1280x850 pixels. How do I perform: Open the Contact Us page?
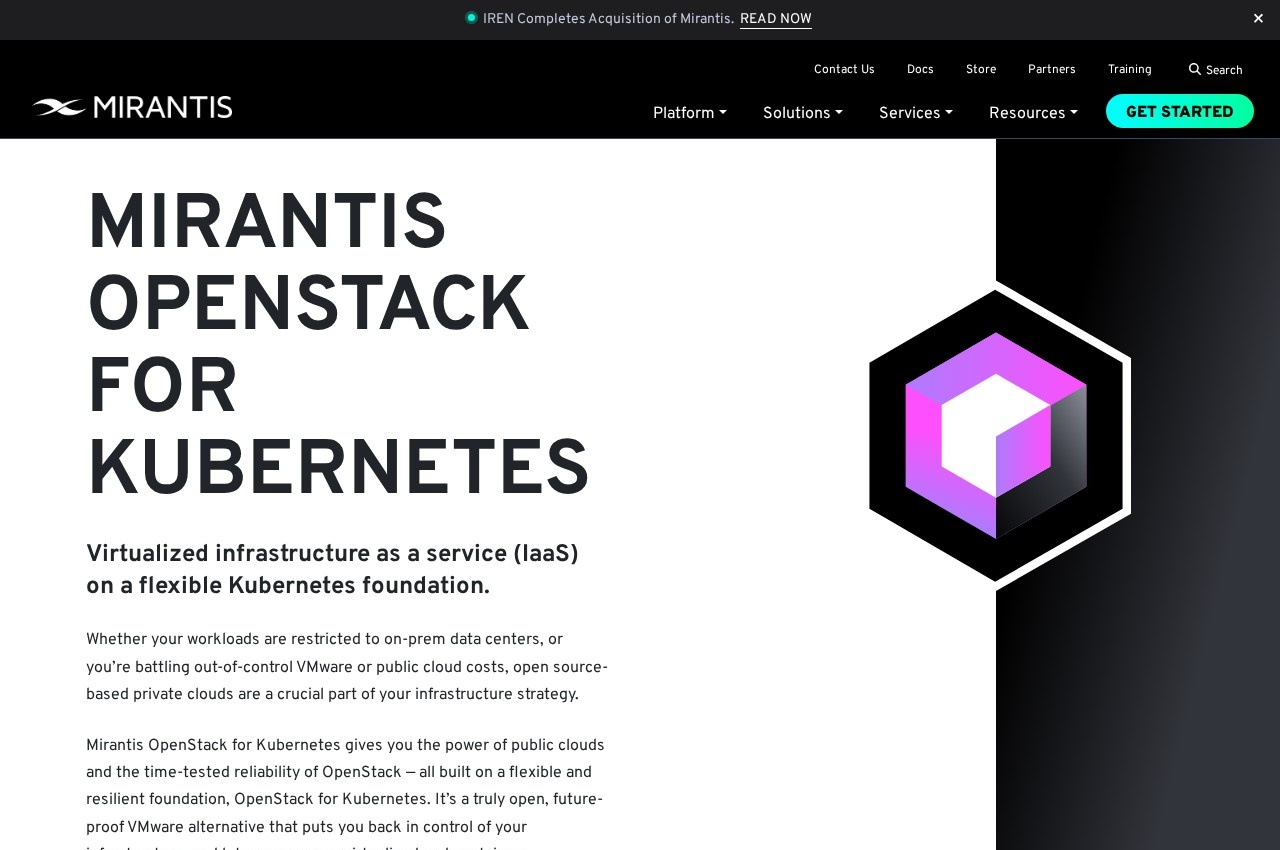coord(844,70)
